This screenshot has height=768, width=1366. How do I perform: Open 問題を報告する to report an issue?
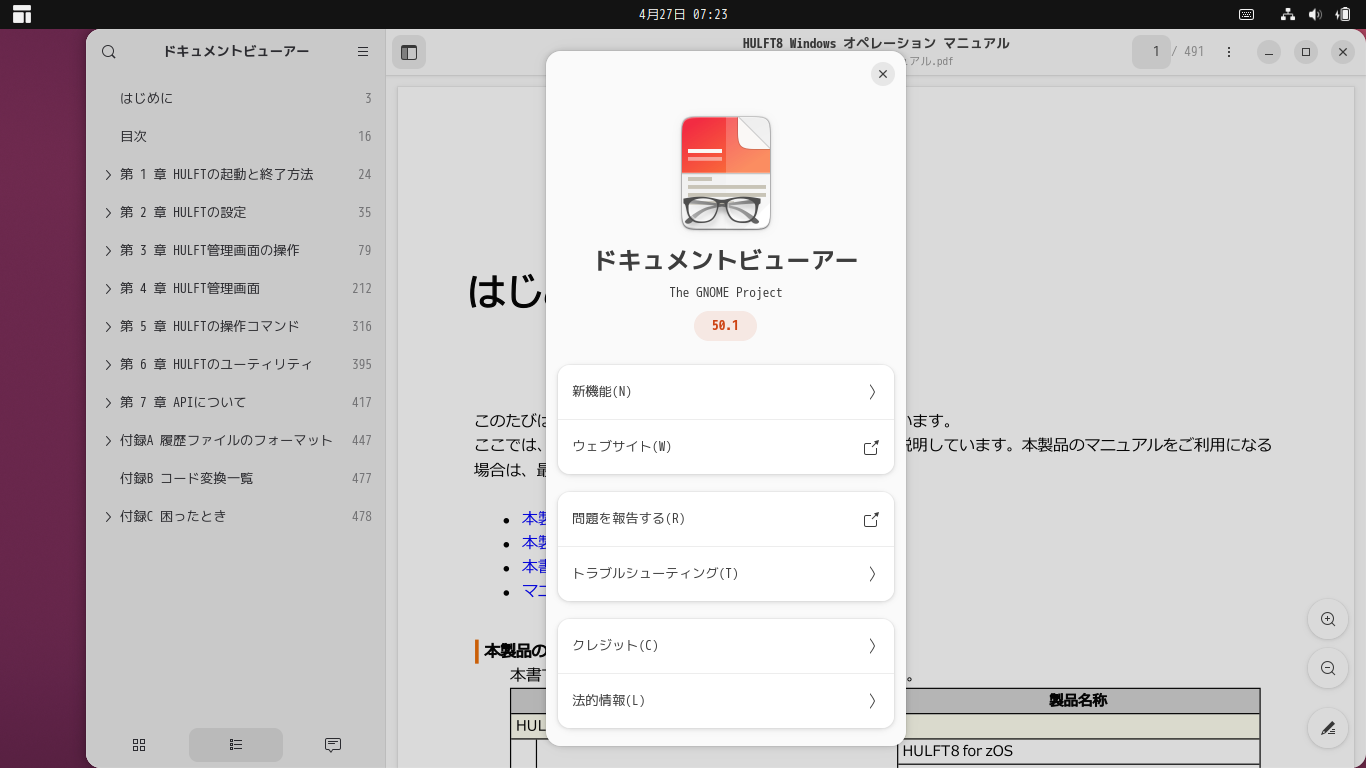click(725, 519)
